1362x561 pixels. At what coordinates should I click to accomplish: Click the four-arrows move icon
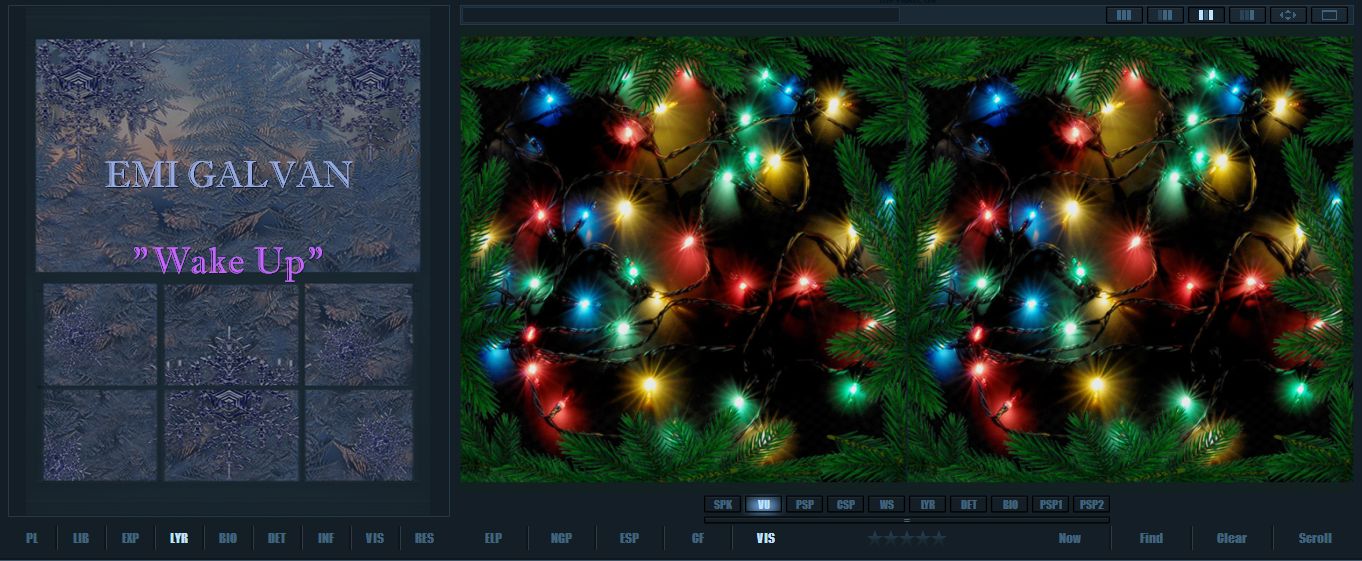click(1288, 15)
